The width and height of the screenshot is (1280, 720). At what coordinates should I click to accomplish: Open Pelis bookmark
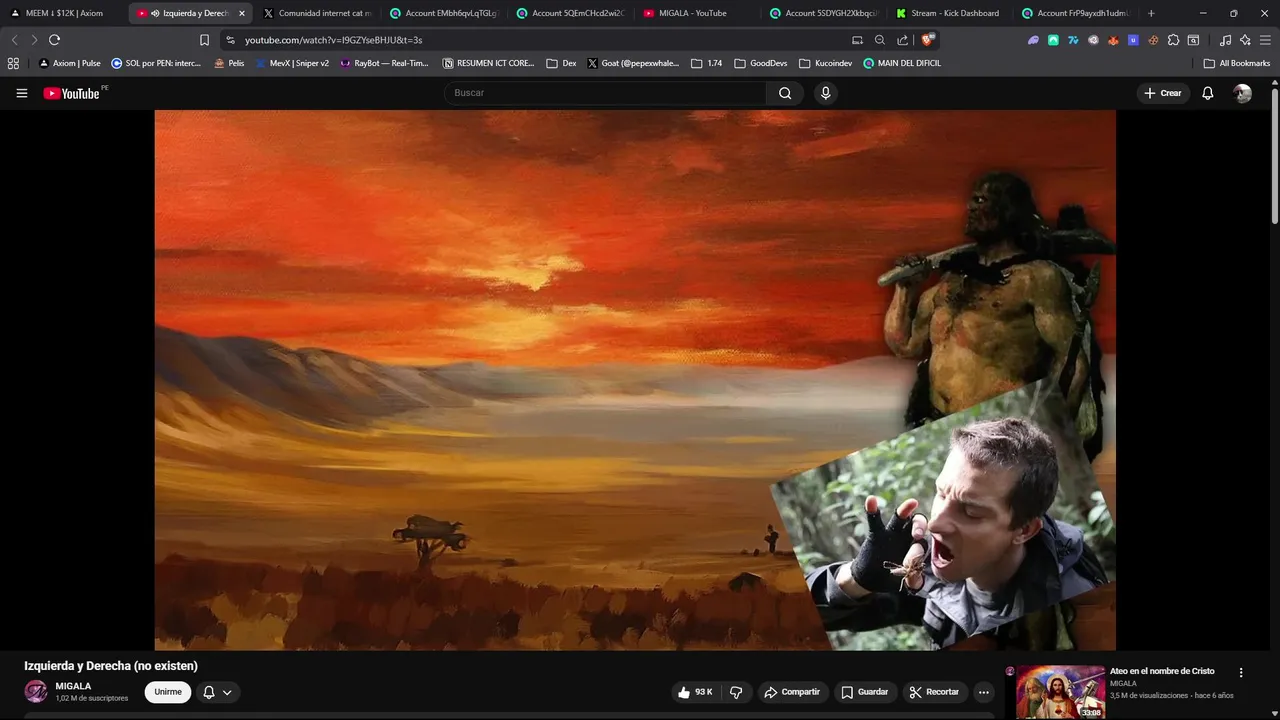[x=229, y=63]
